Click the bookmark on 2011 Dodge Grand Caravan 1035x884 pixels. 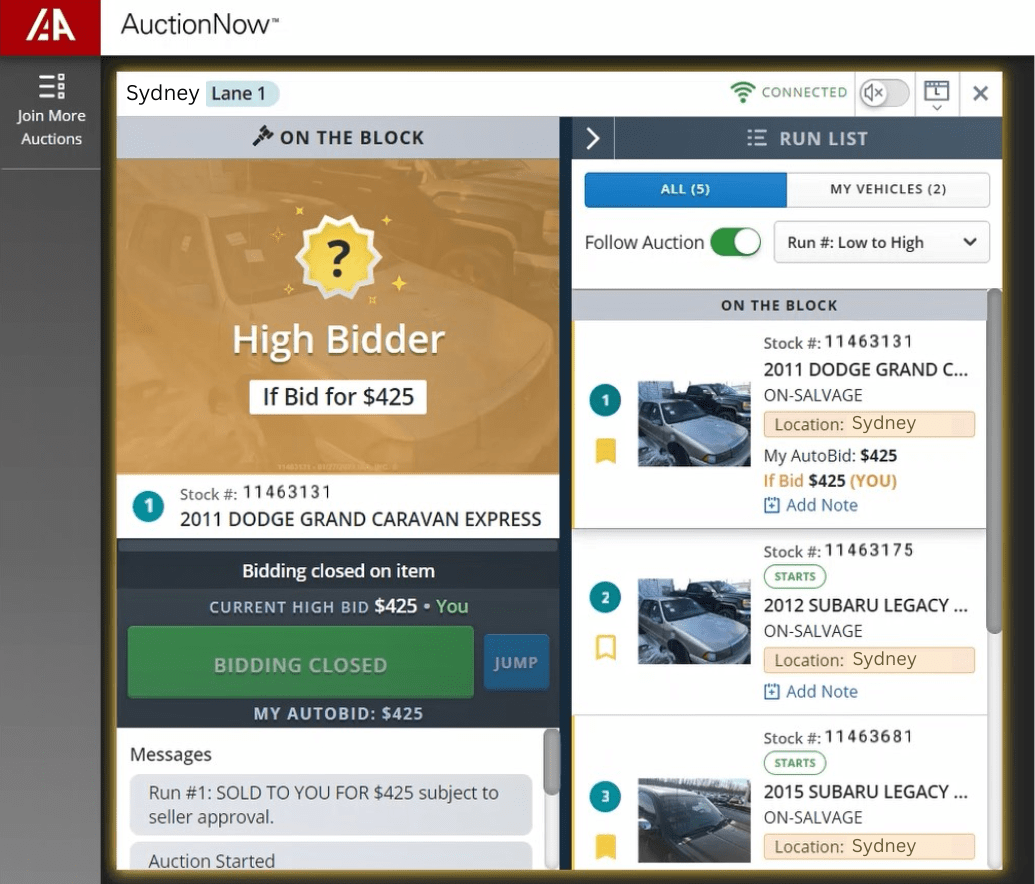[x=605, y=452]
